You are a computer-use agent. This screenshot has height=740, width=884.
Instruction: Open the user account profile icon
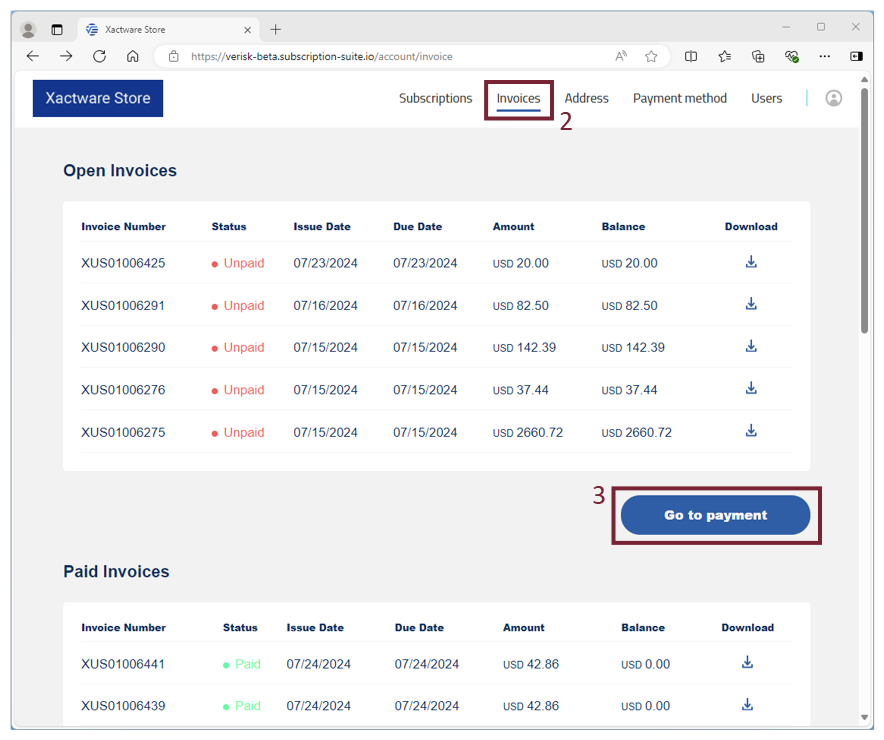click(833, 98)
